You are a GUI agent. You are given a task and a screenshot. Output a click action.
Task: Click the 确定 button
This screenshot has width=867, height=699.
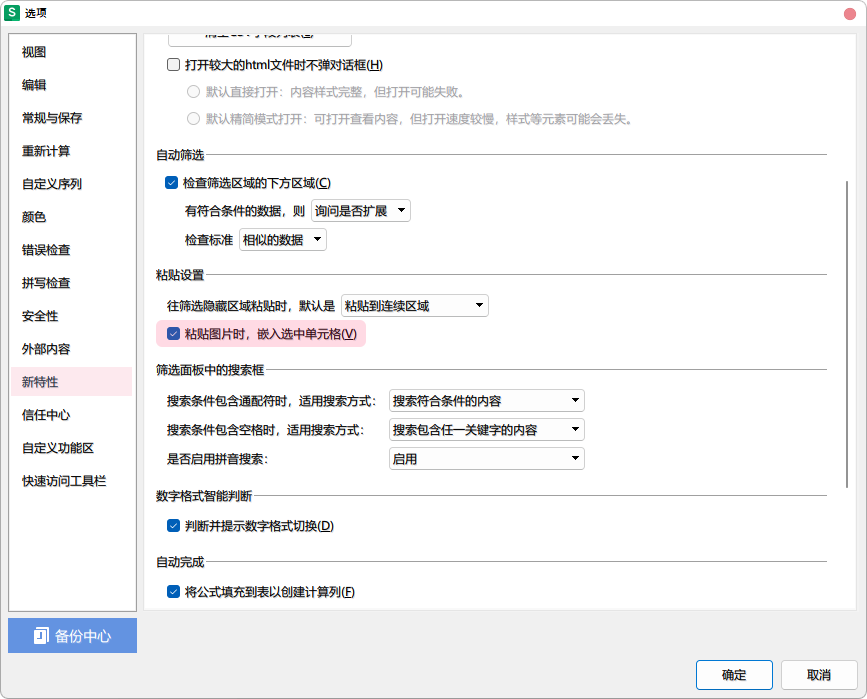(734, 675)
